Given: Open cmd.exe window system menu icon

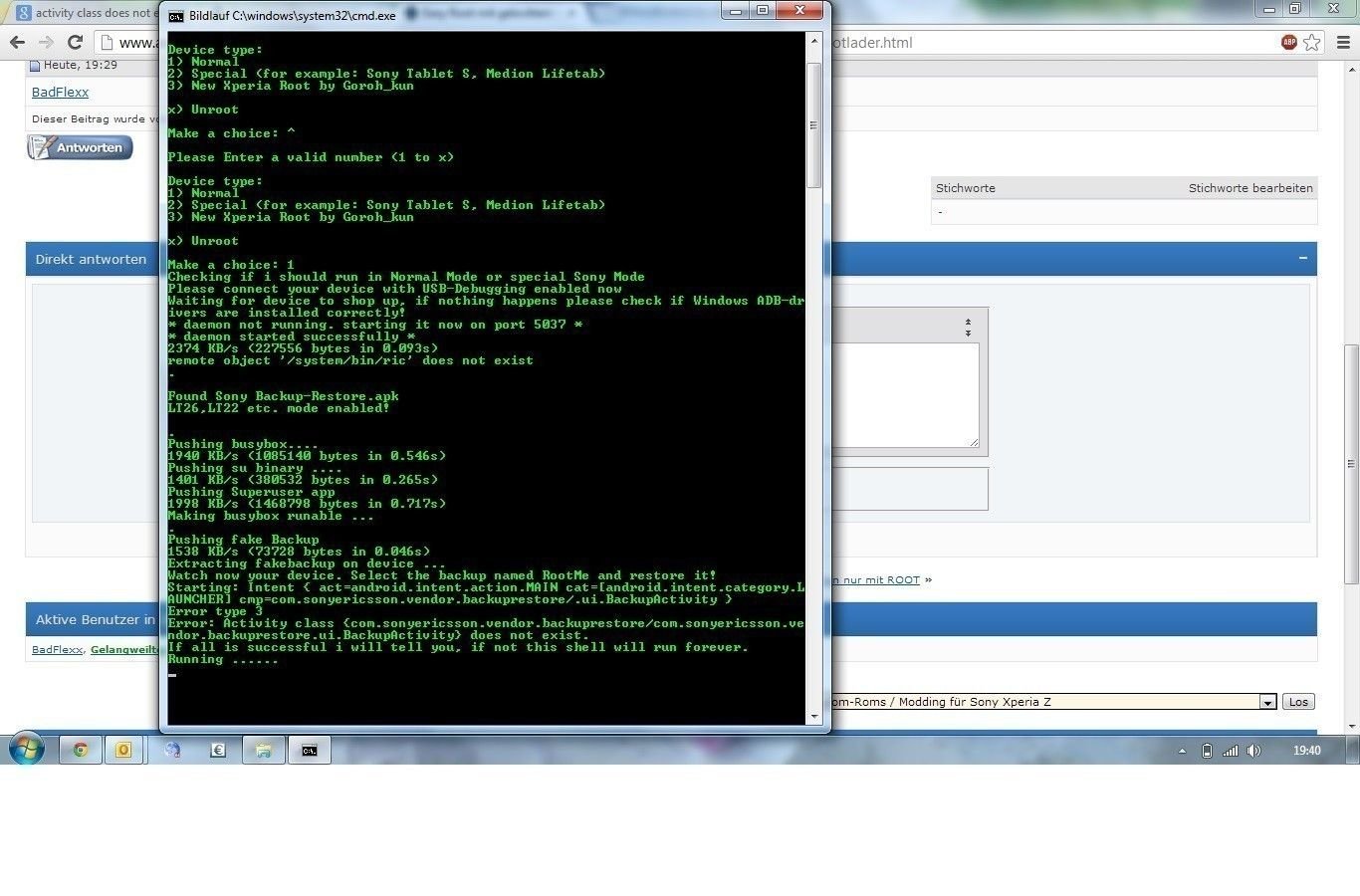Looking at the screenshot, I should pyautogui.click(x=175, y=16).
